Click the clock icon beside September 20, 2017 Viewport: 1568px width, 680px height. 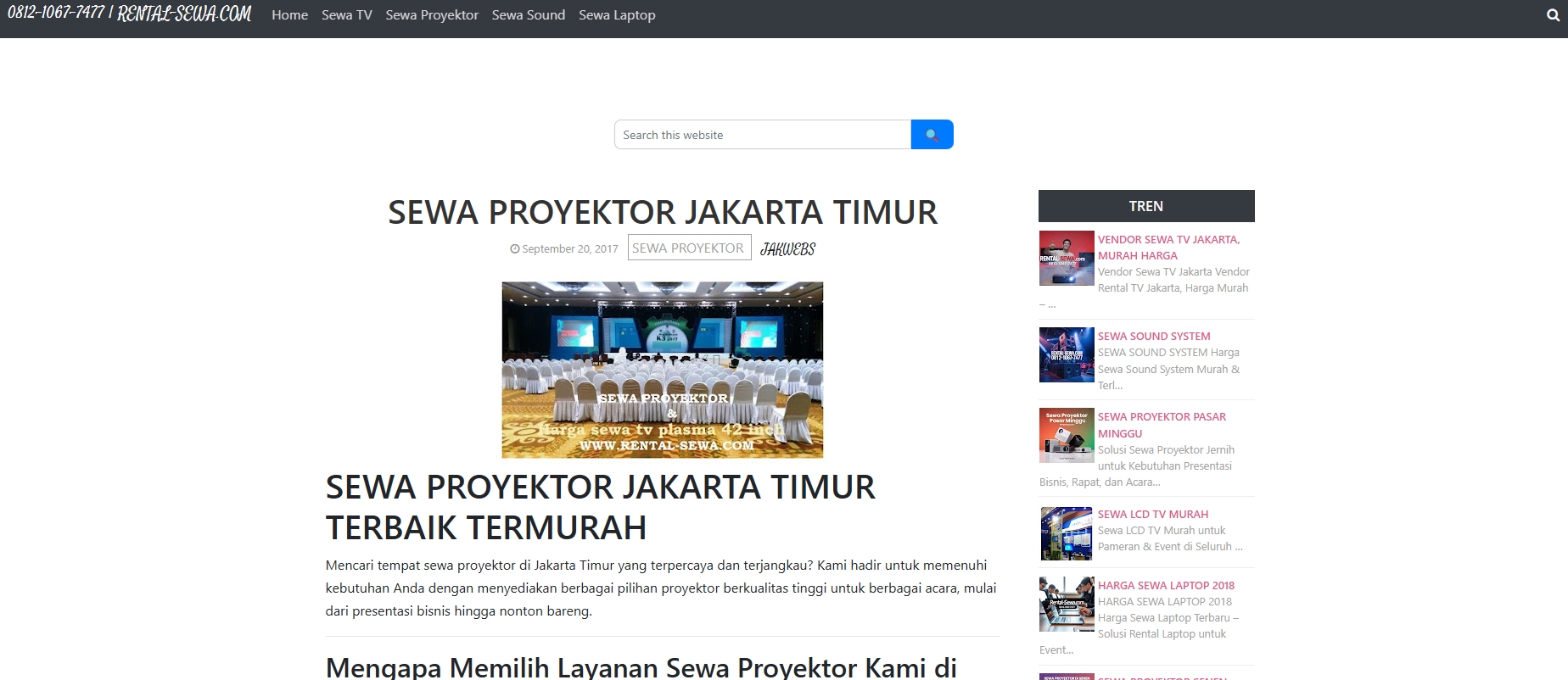514,249
